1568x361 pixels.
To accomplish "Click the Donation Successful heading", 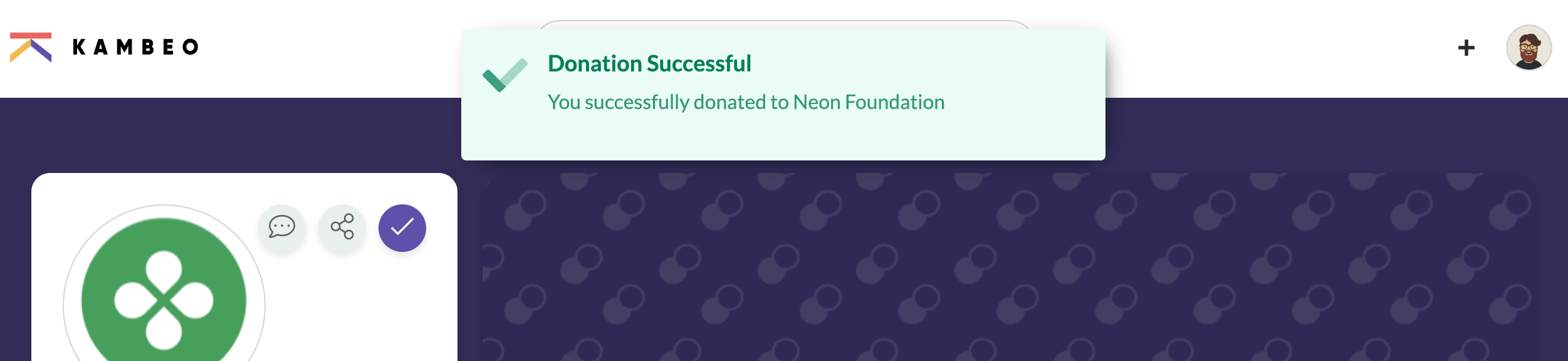I will (649, 64).
